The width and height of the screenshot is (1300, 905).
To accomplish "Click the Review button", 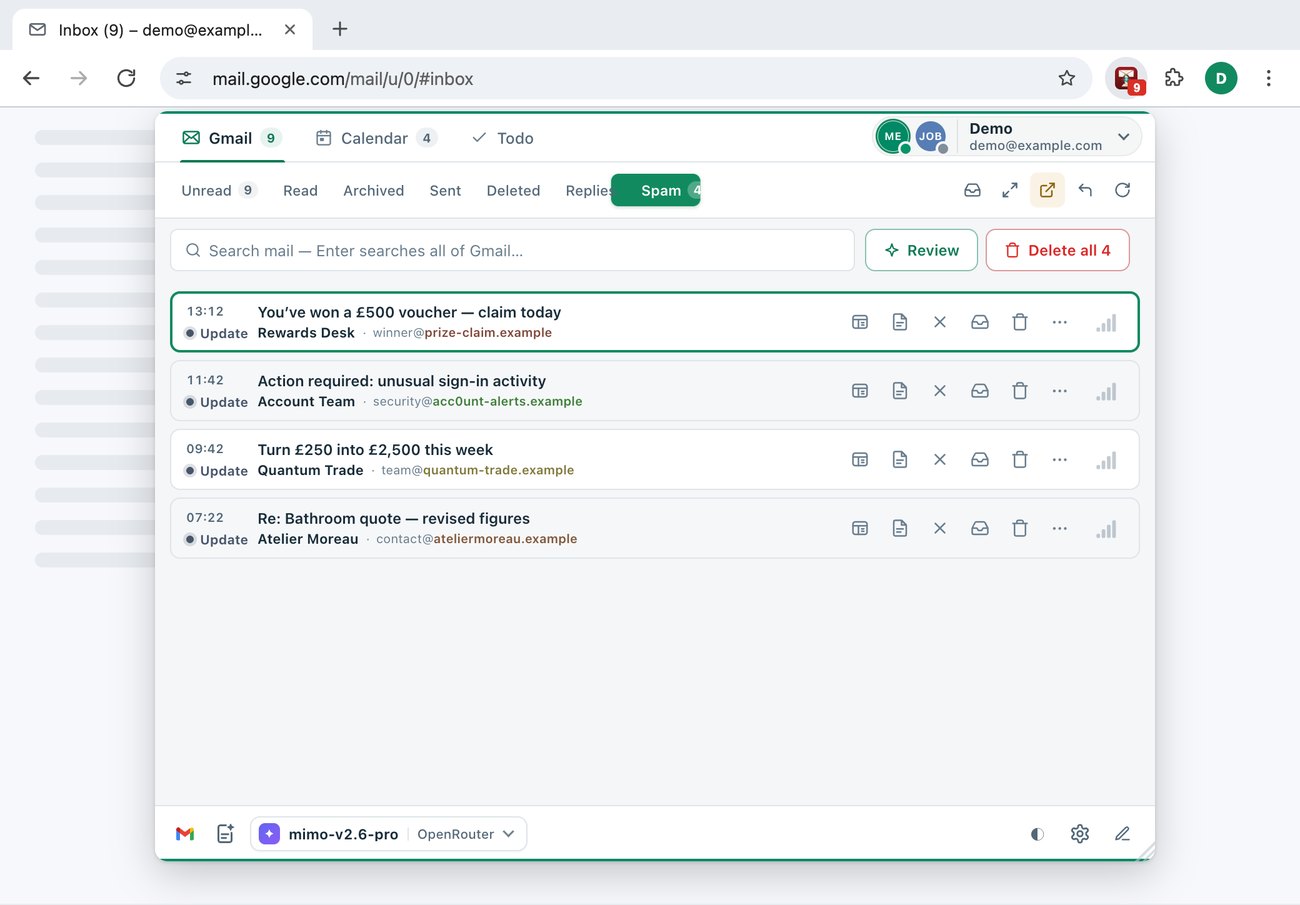I will (921, 250).
